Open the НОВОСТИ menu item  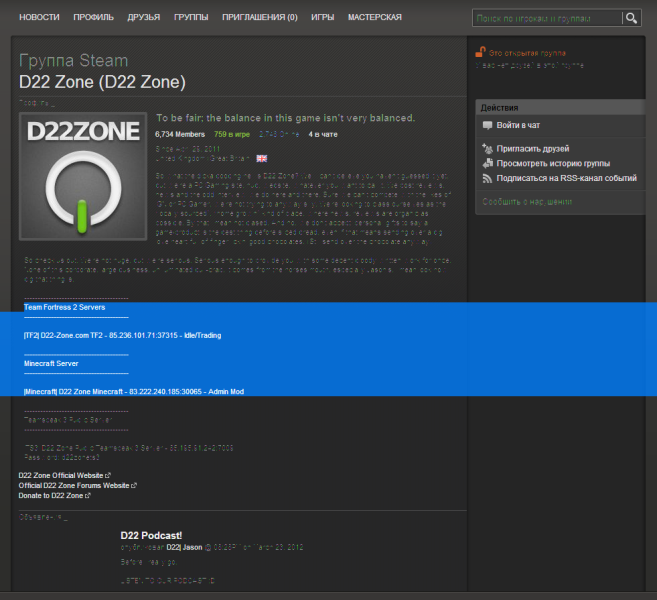coord(39,17)
